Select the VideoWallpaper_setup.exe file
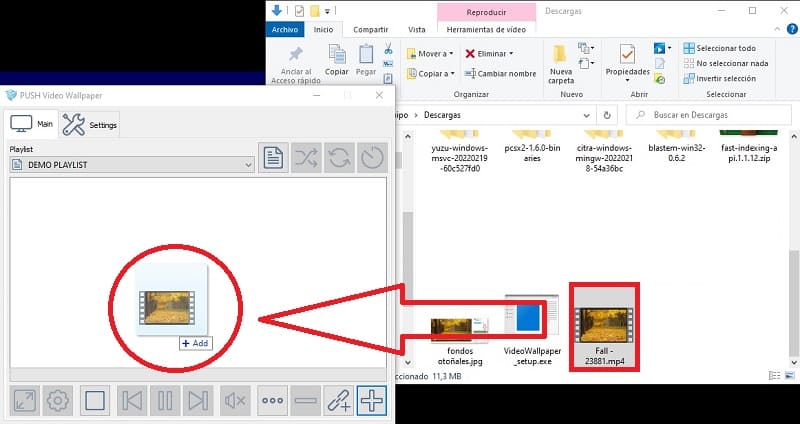 click(x=532, y=328)
